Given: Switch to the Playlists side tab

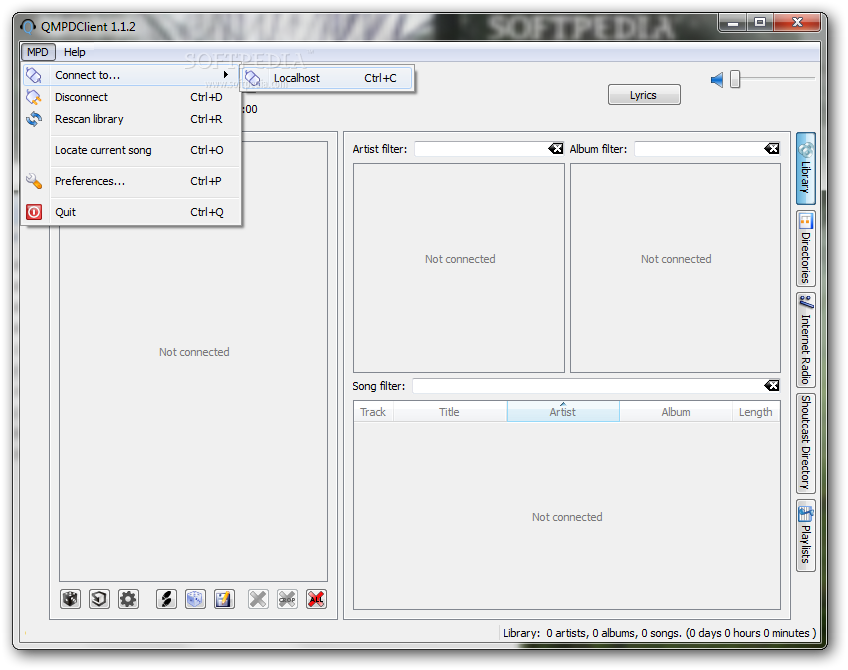Looking at the screenshot, I should click(x=806, y=535).
